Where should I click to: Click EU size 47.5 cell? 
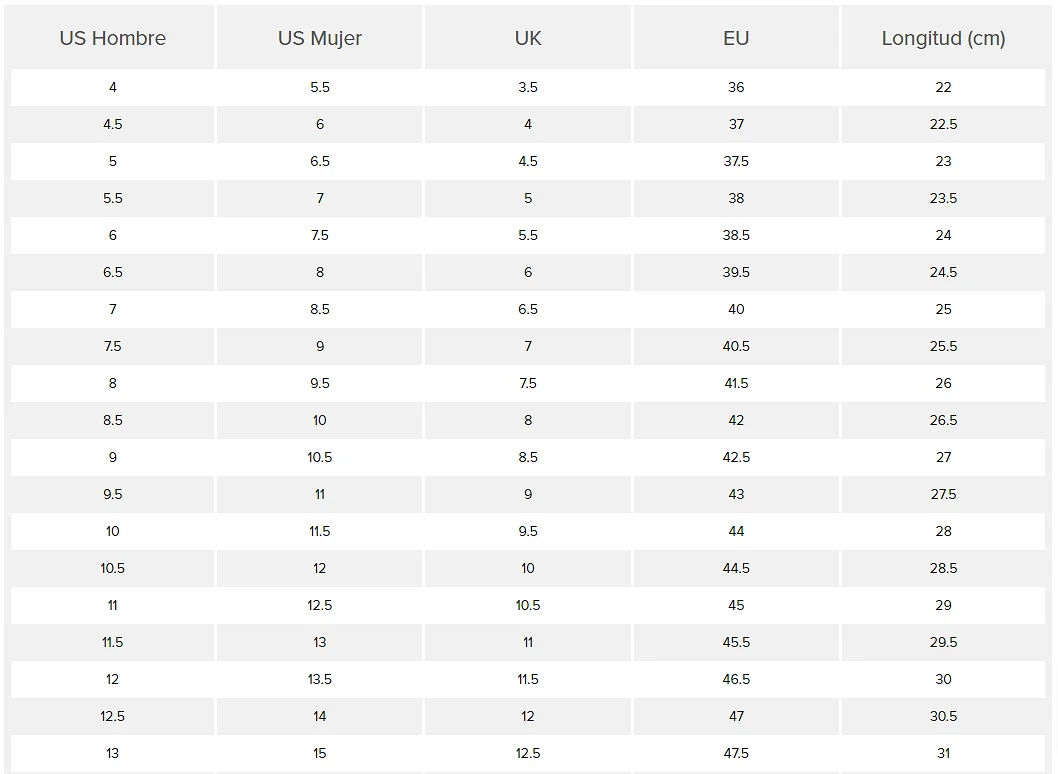pos(736,753)
